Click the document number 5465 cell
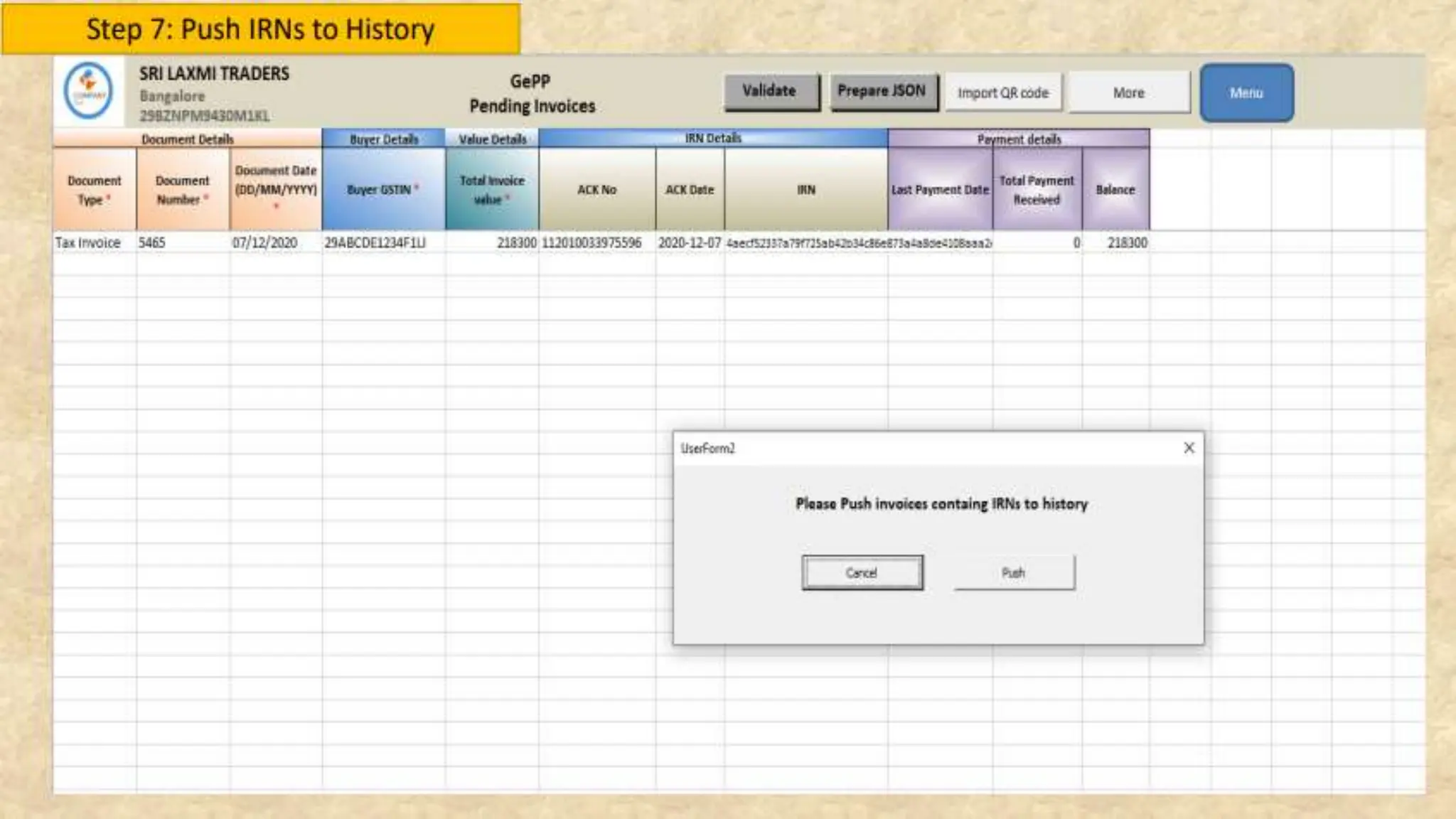 click(152, 243)
